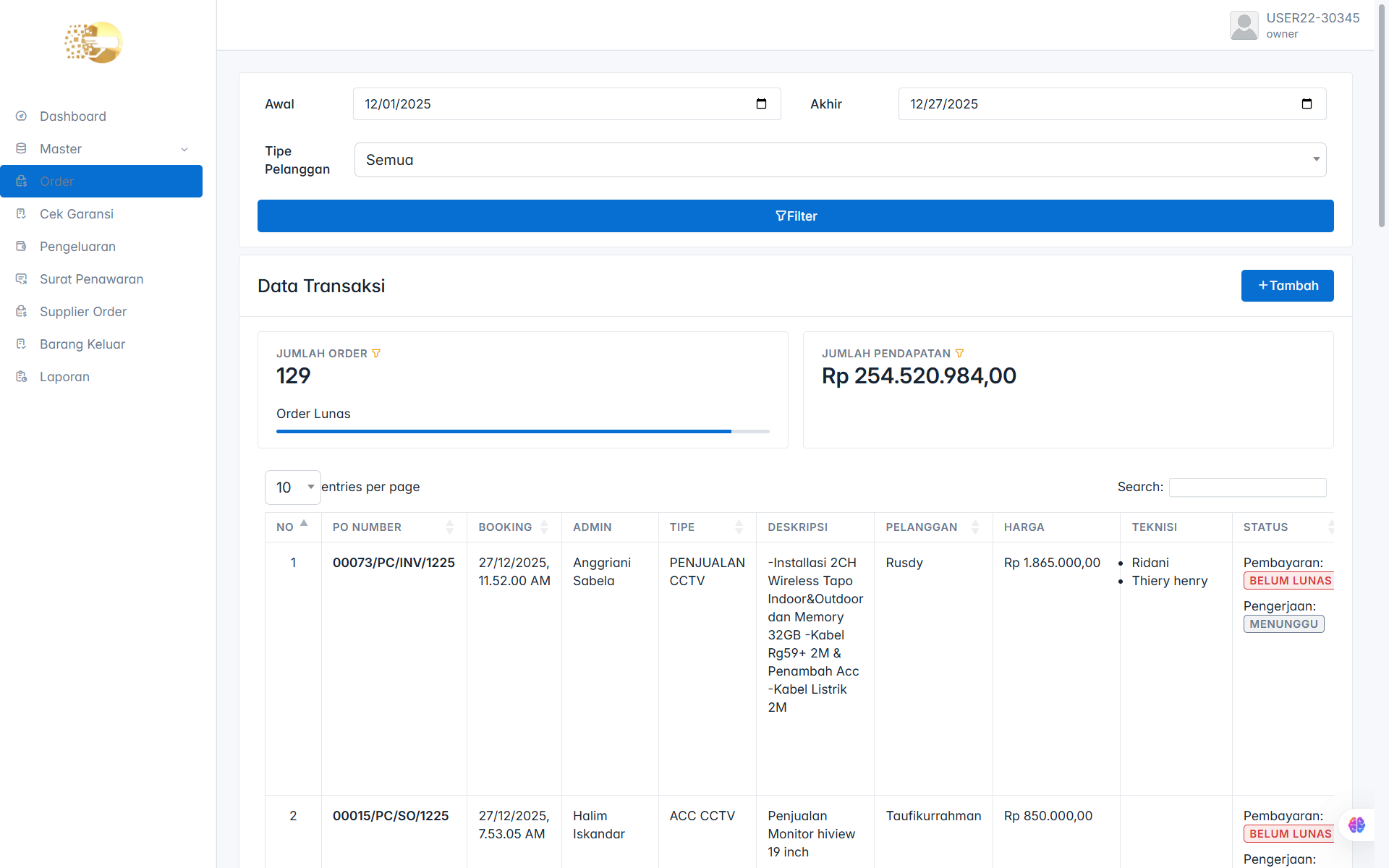1389x868 pixels.
Task: Collapse the Master sidebar menu
Action: [184, 149]
